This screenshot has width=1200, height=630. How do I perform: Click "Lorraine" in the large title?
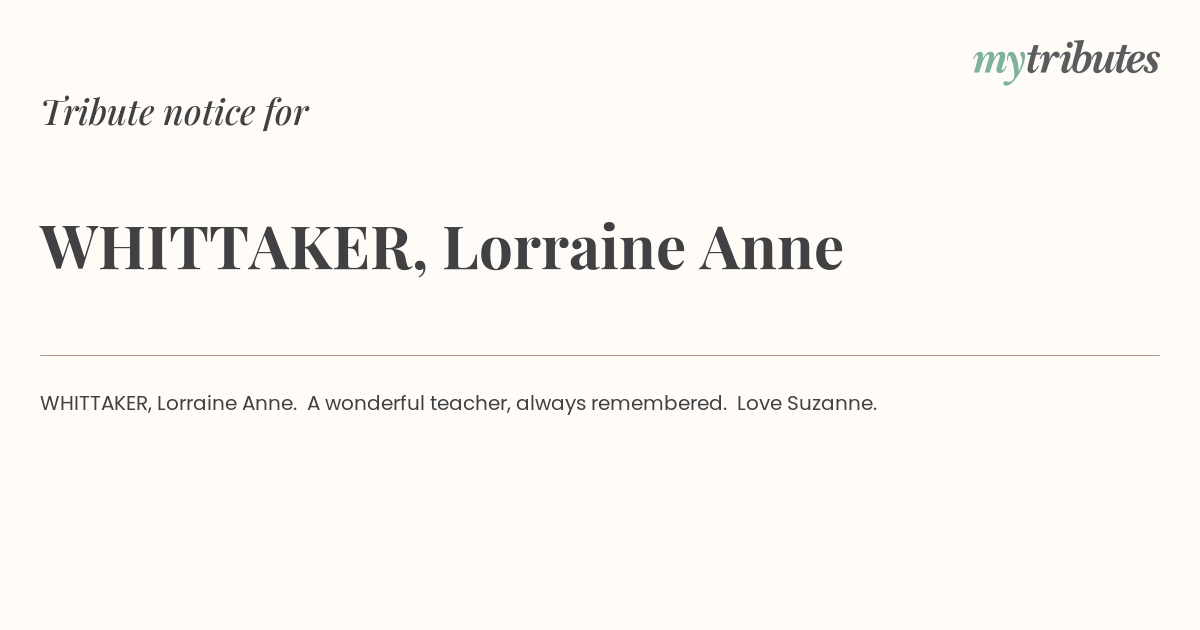click(564, 247)
